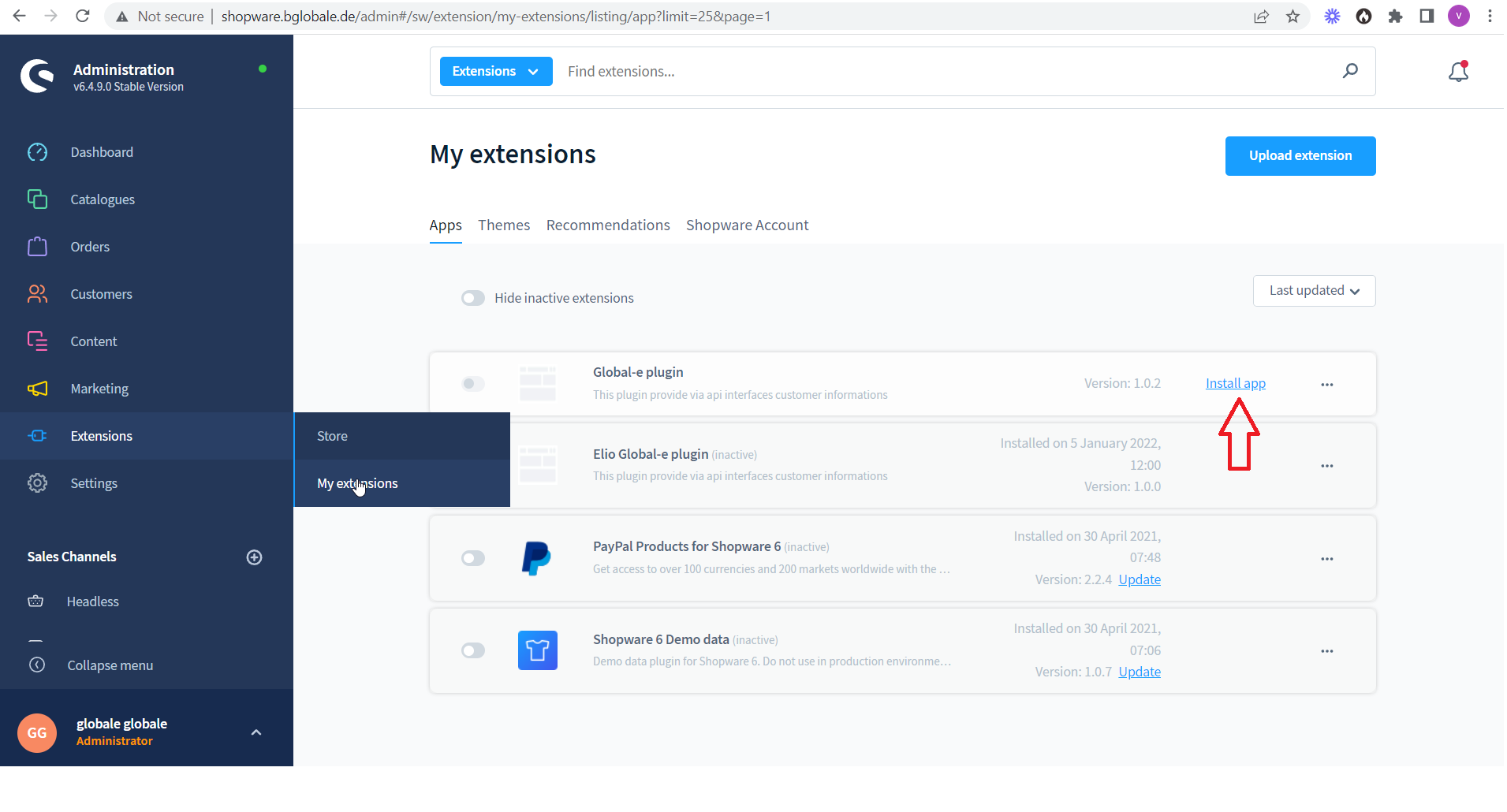Add a sales channel with the plus icon

tap(254, 557)
